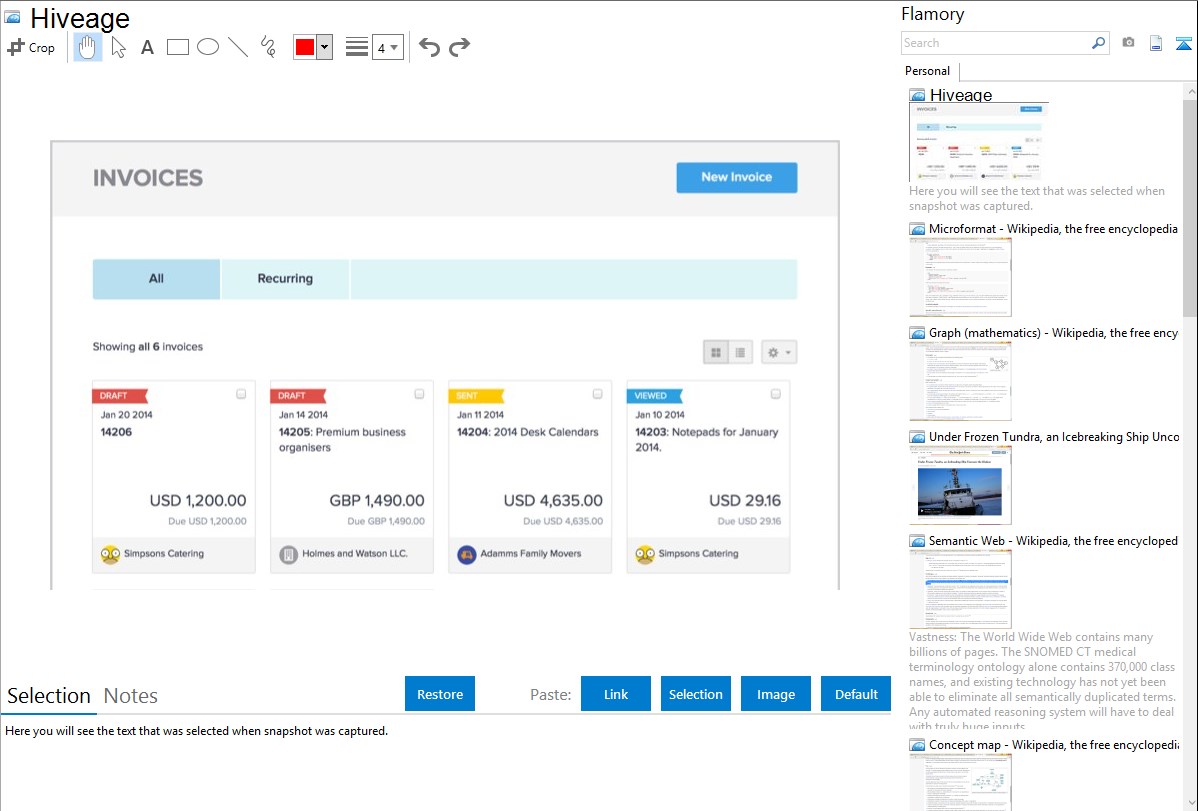Select the arrow pointer tool
The width and height of the screenshot is (1198, 811).
tap(118, 47)
